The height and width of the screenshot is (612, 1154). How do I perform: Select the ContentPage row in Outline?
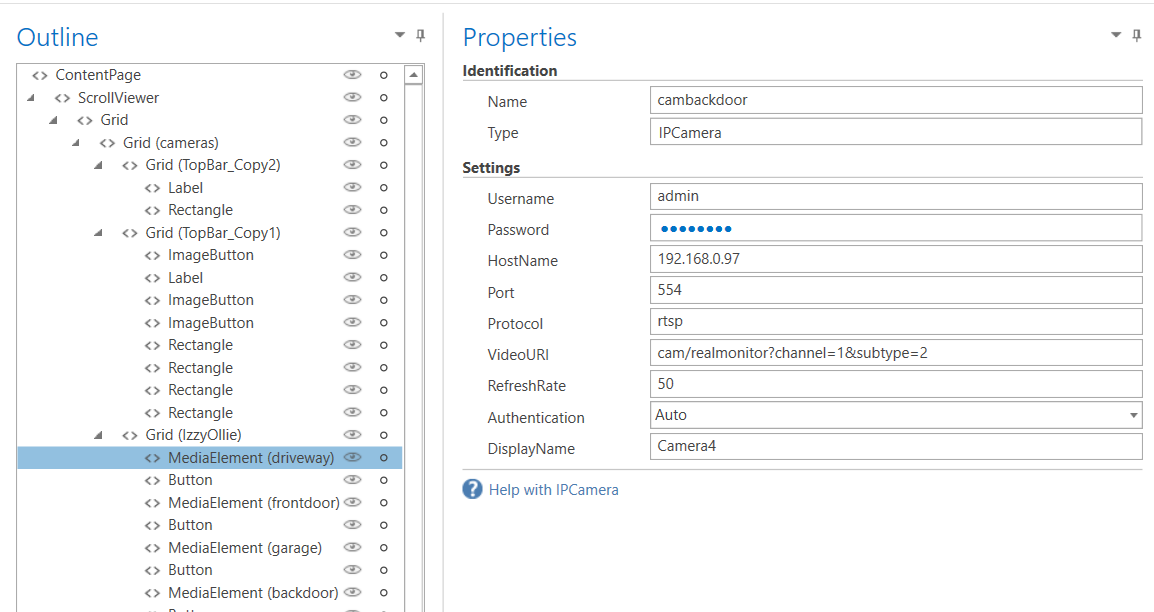(x=210, y=75)
